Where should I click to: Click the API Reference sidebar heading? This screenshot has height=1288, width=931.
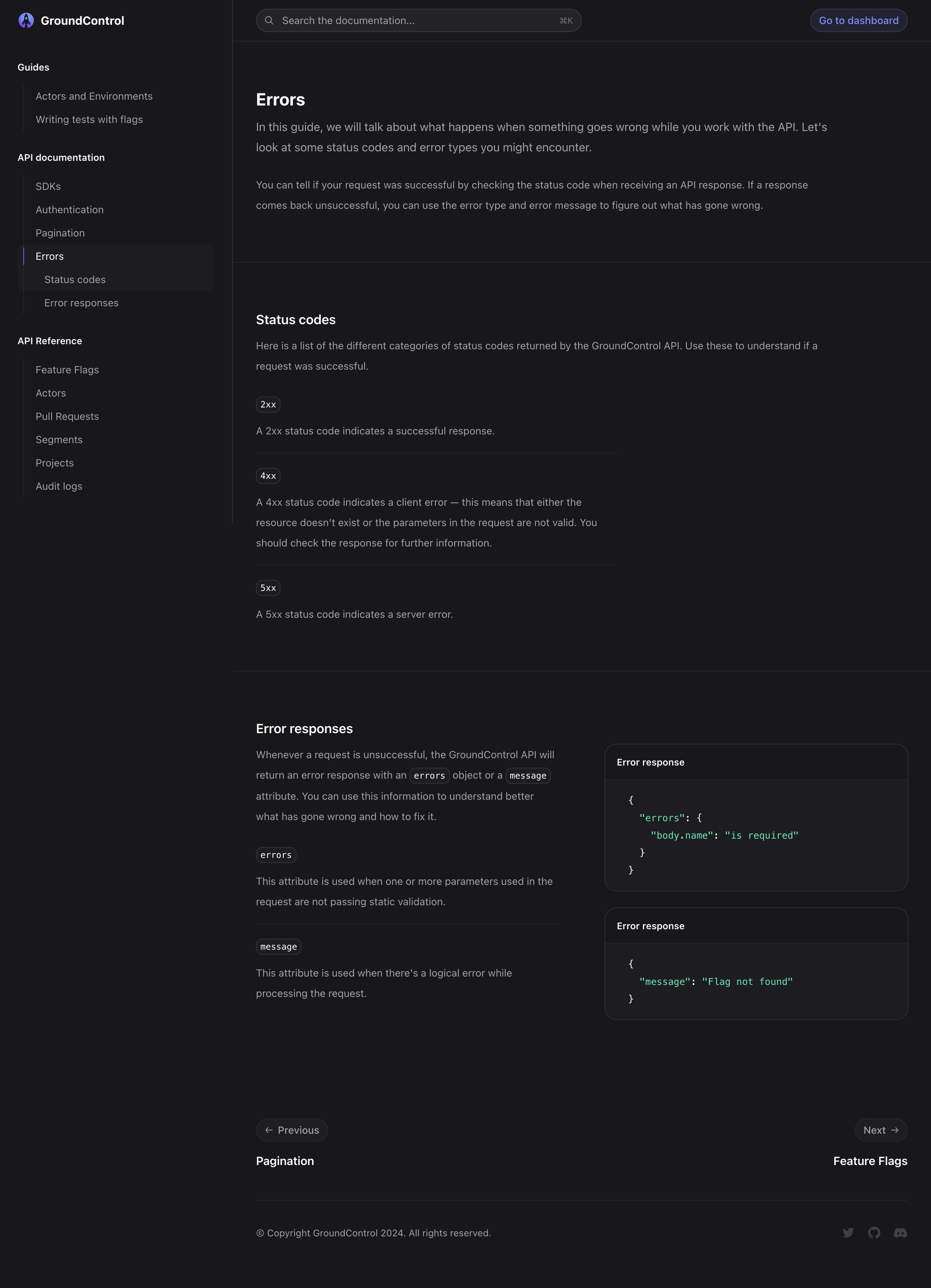(x=50, y=341)
